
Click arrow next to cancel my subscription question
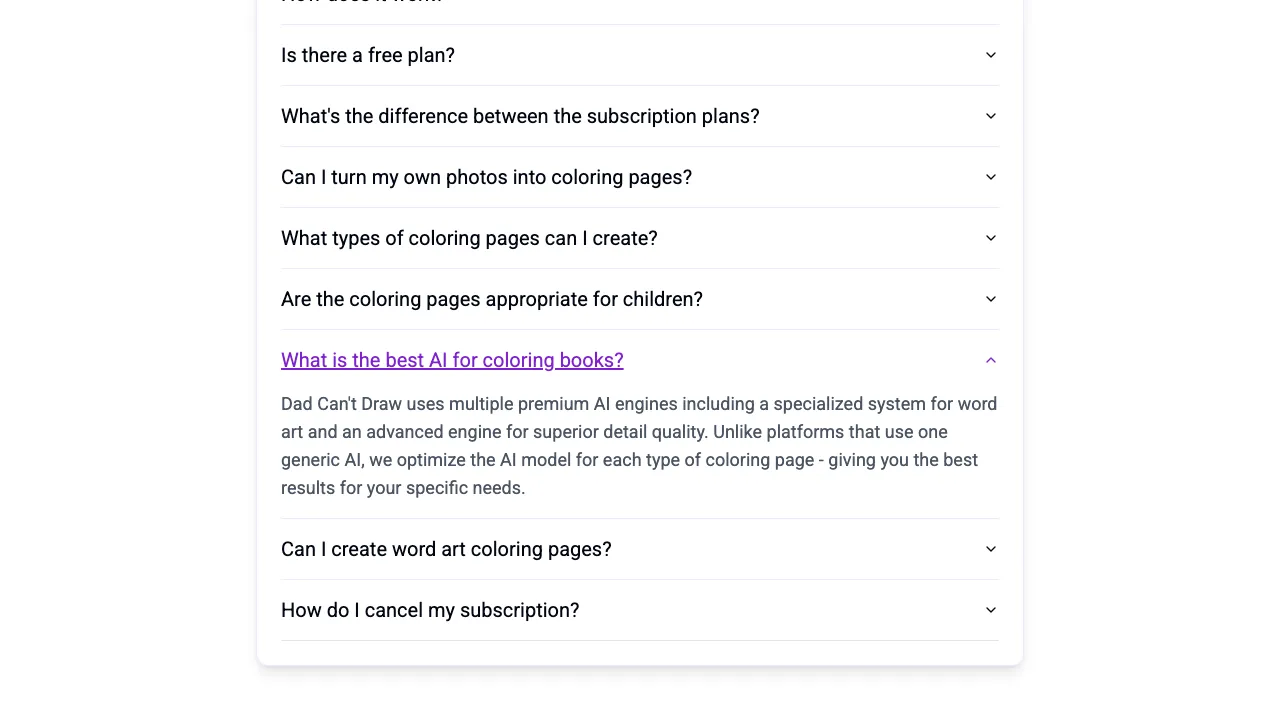pyautogui.click(x=990, y=610)
